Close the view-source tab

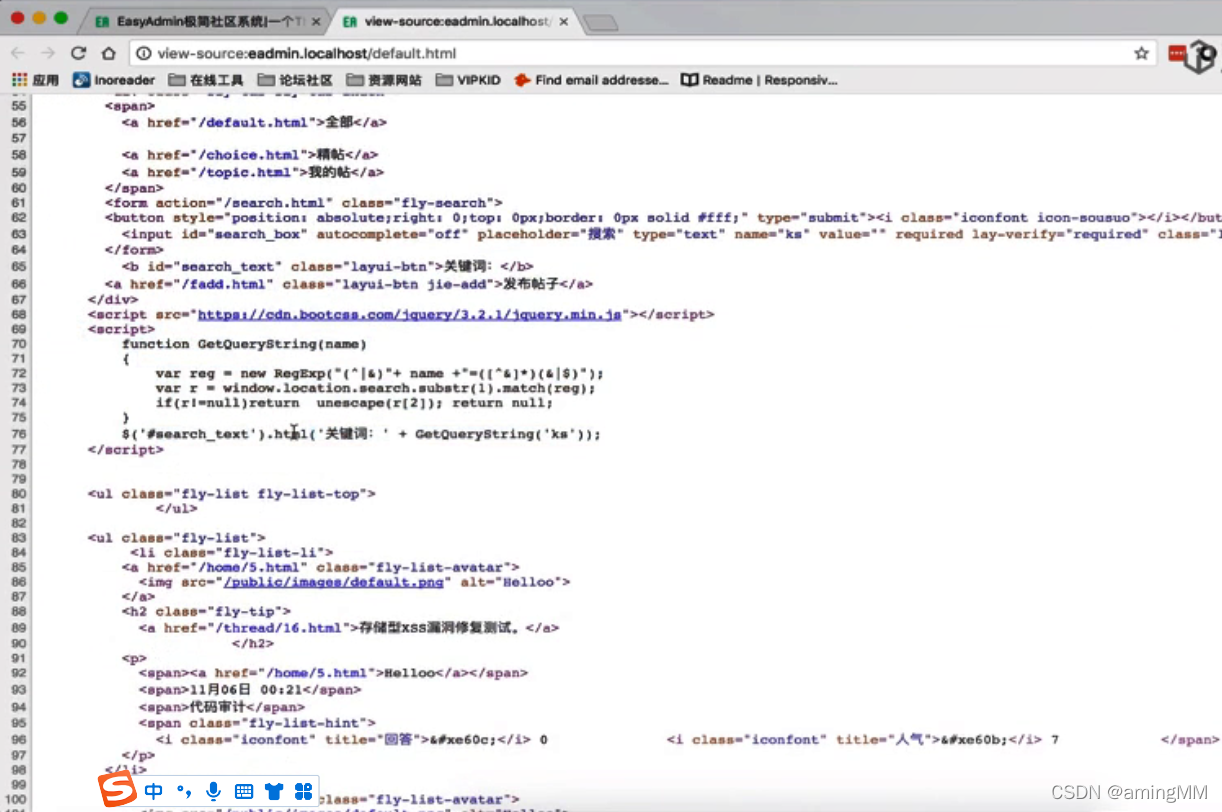[562, 21]
